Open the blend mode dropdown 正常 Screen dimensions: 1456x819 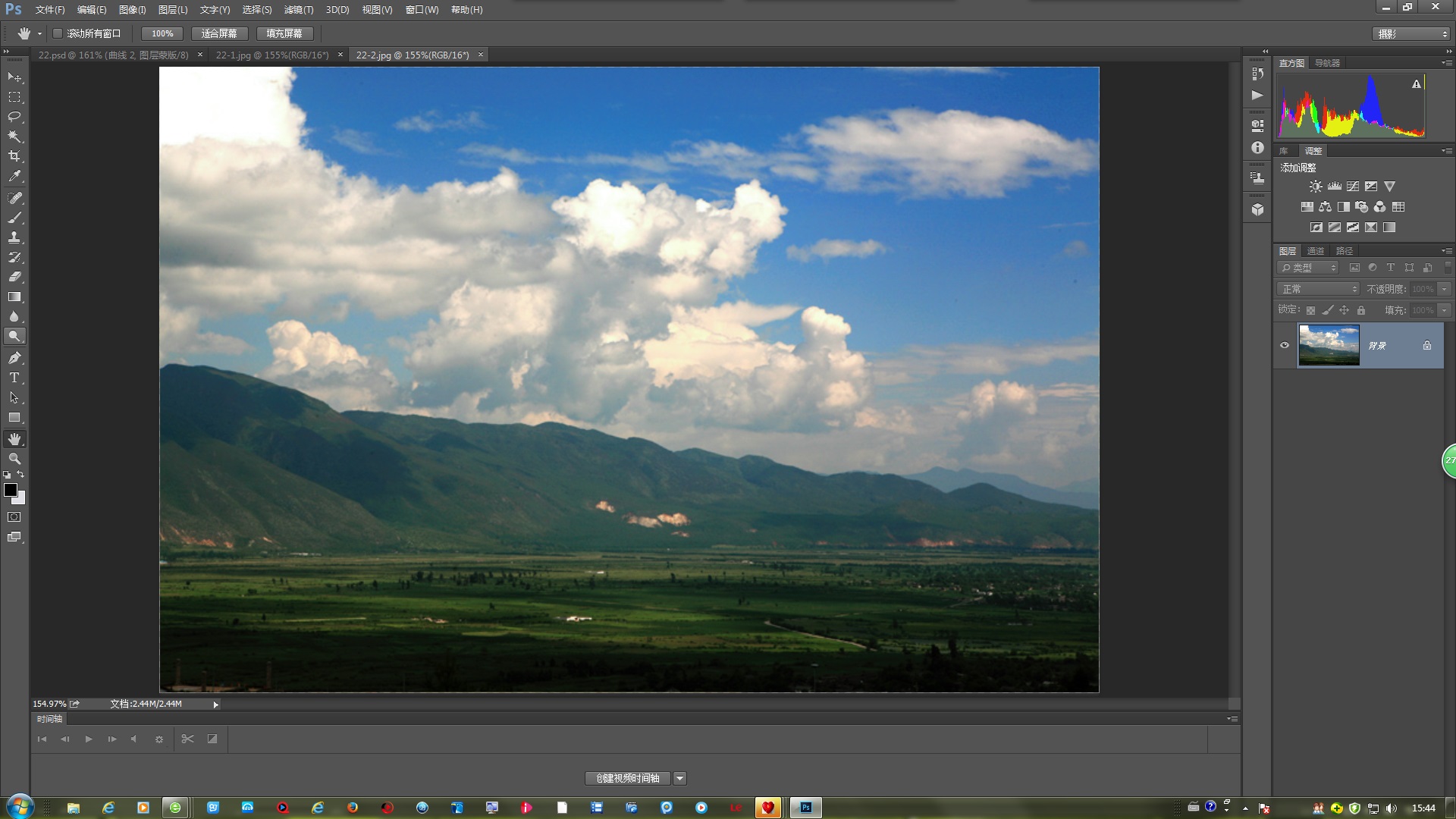click(1319, 289)
